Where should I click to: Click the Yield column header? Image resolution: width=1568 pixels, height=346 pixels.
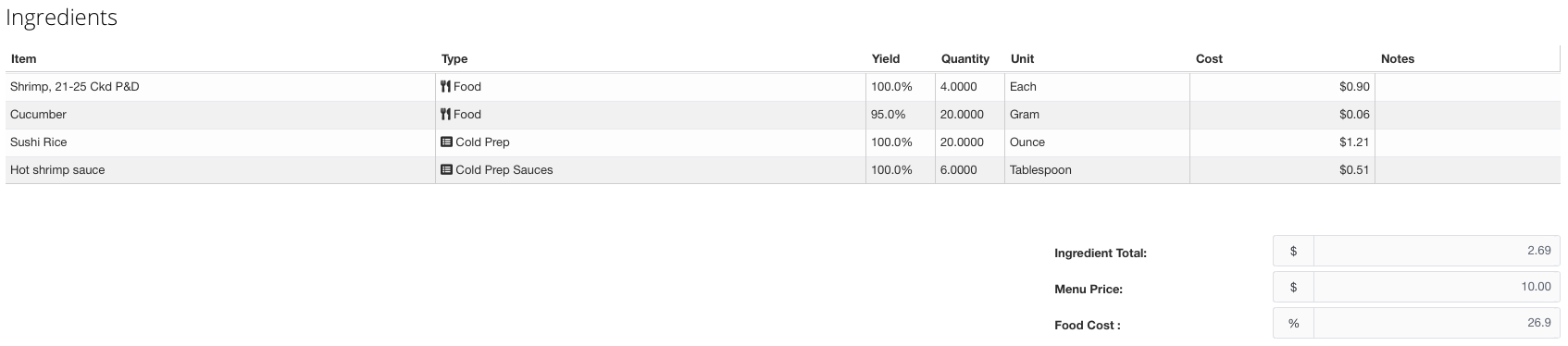click(886, 59)
